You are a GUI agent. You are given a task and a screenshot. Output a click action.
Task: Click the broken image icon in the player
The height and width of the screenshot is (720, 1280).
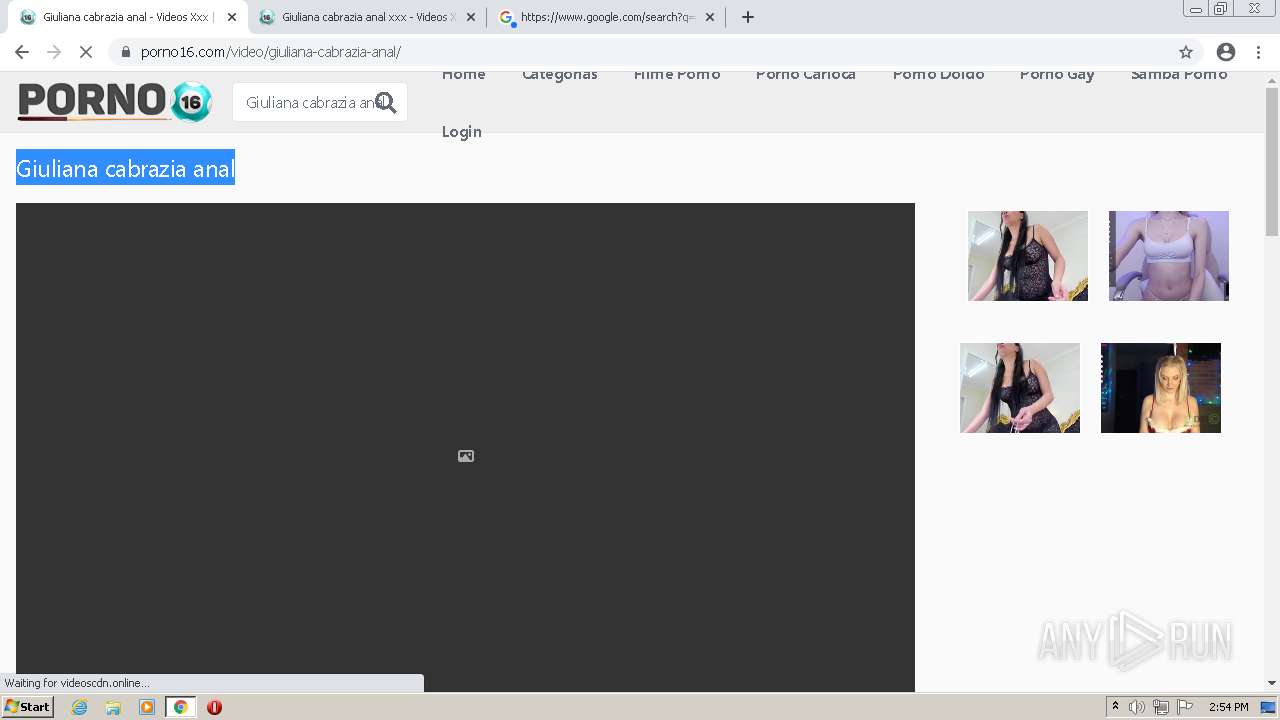coord(466,456)
